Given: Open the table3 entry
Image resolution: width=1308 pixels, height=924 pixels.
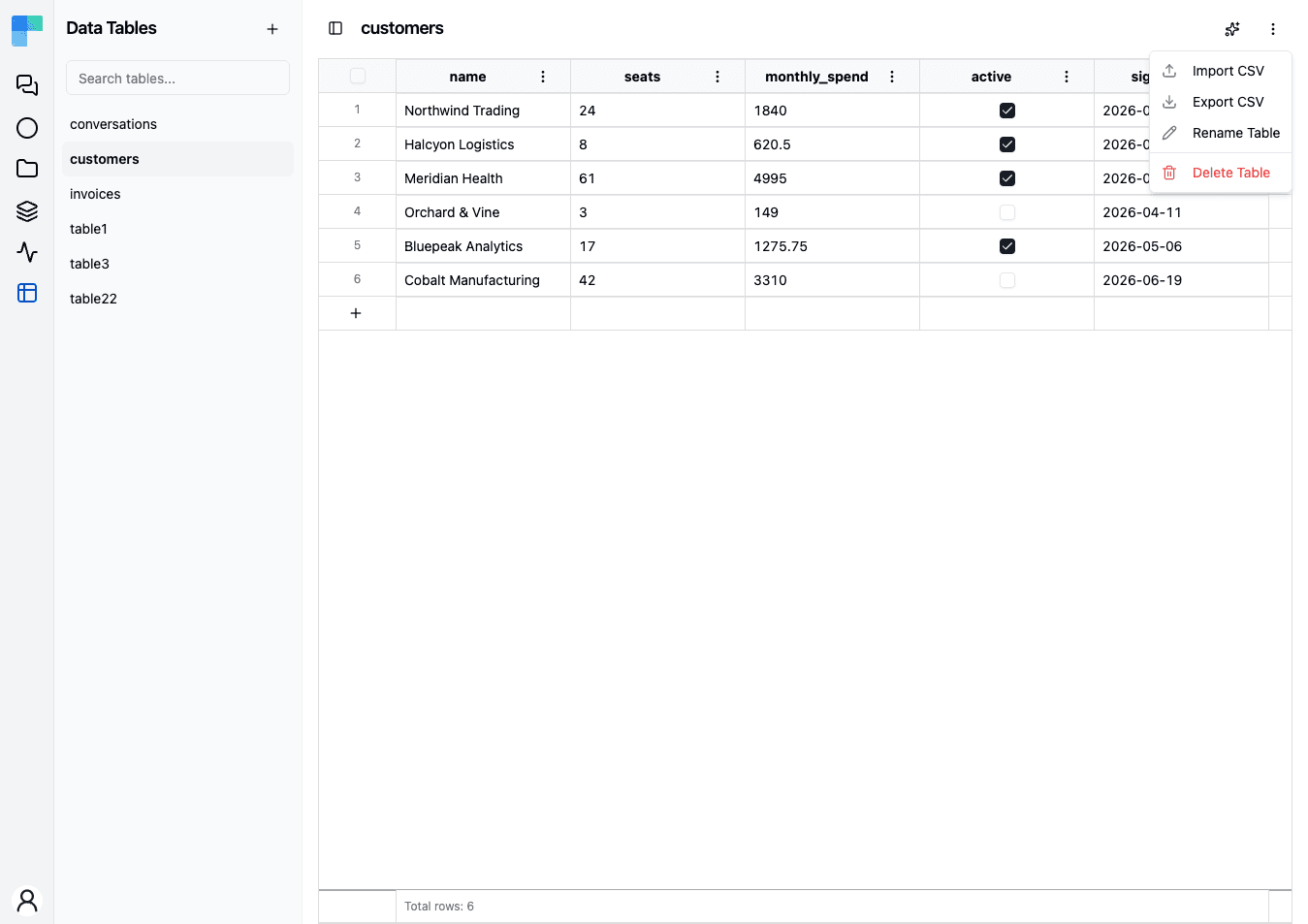Looking at the screenshot, I should (x=177, y=264).
